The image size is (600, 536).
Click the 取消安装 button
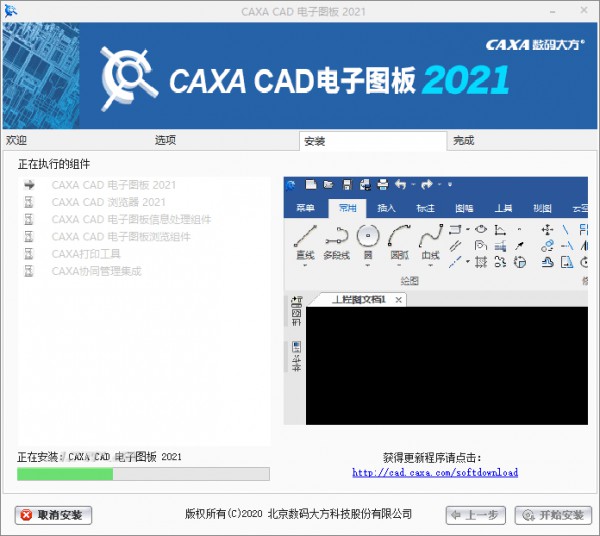[x=54, y=515]
